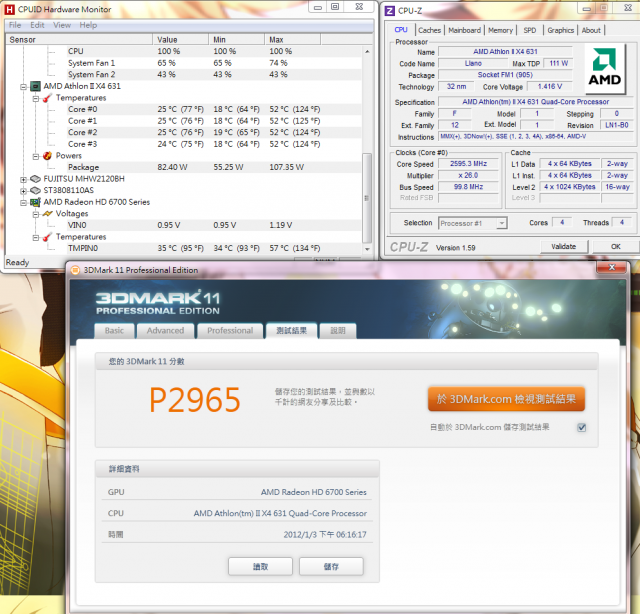
Task: Click the Core Speed 2595.3 MHz field
Action: coord(469,164)
